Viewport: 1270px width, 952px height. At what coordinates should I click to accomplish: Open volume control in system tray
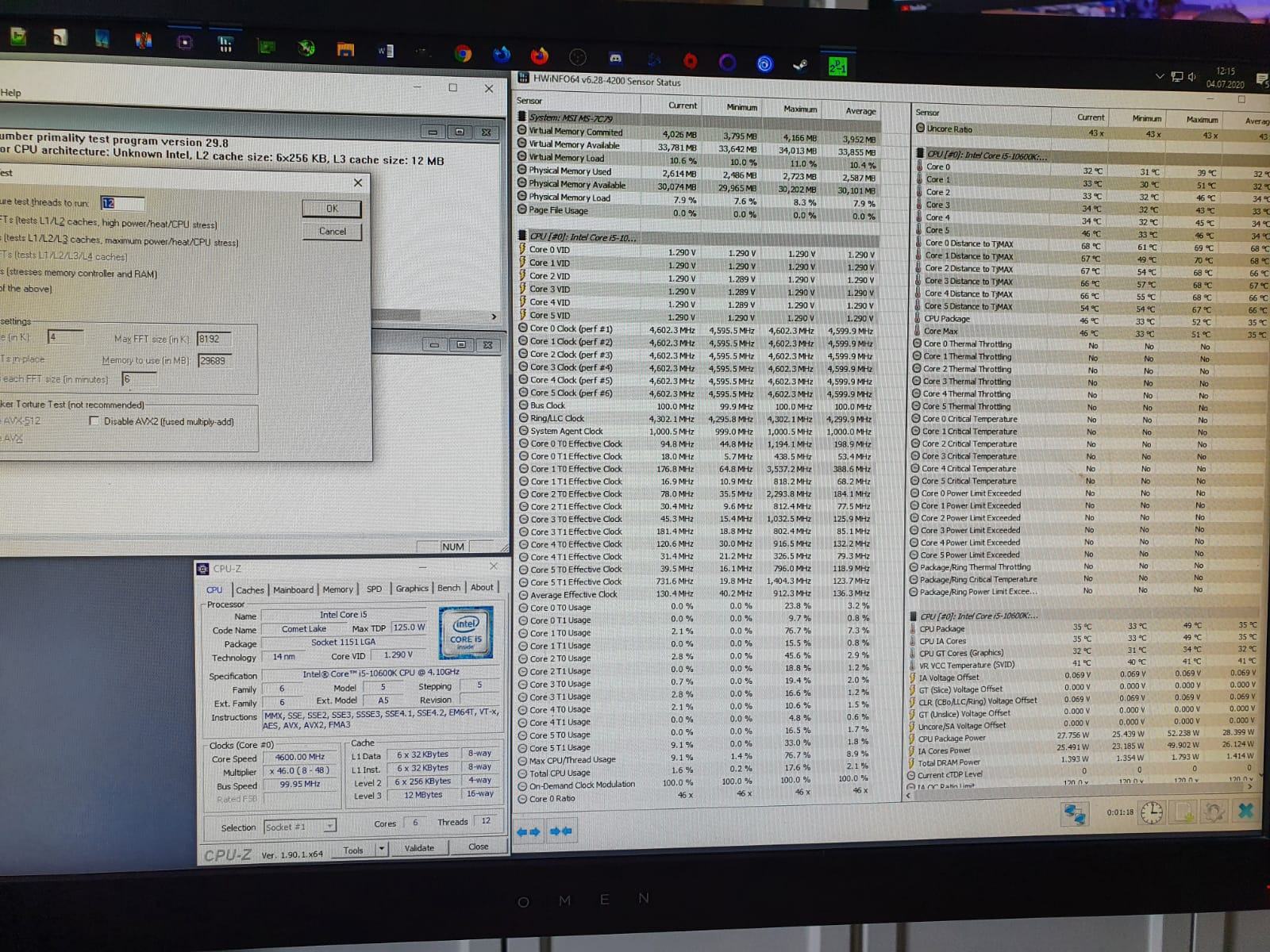coord(1192,77)
